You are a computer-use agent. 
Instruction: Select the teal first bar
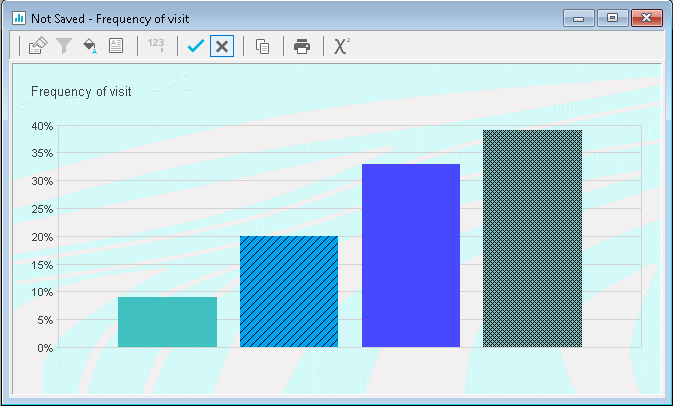[167, 322]
